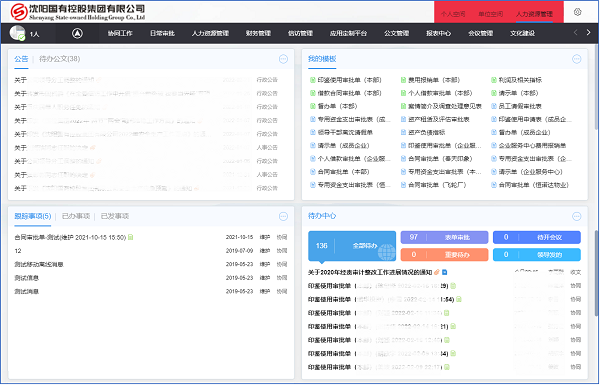Open the user avatar icon
The width and height of the screenshot is (600, 385).
(x=18, y=33)
